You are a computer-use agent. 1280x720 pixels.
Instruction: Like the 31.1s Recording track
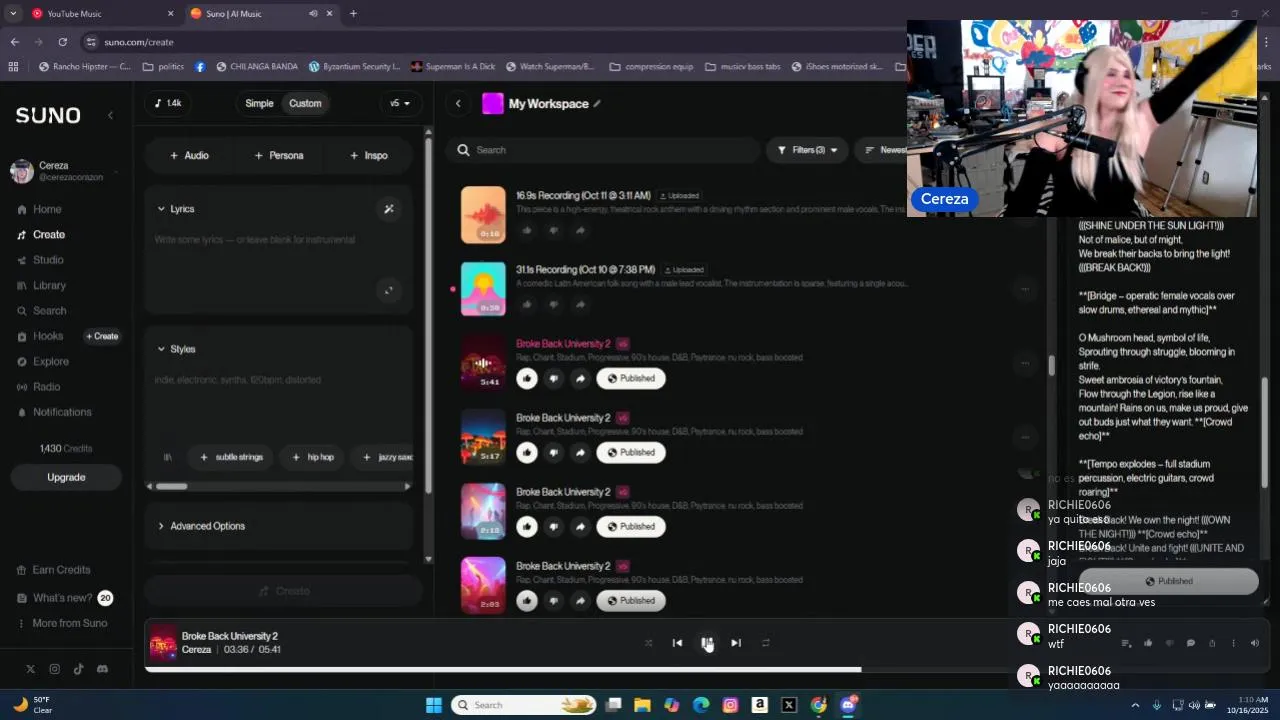[527, 304]
